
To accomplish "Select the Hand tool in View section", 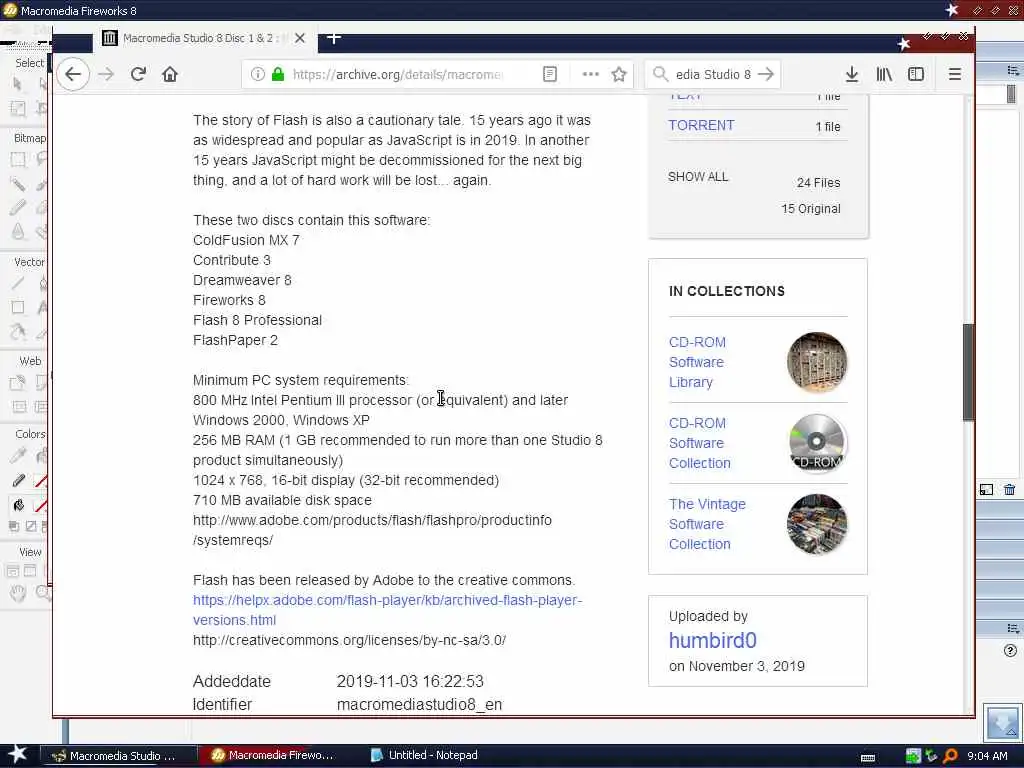I will (x=18, y=594).
